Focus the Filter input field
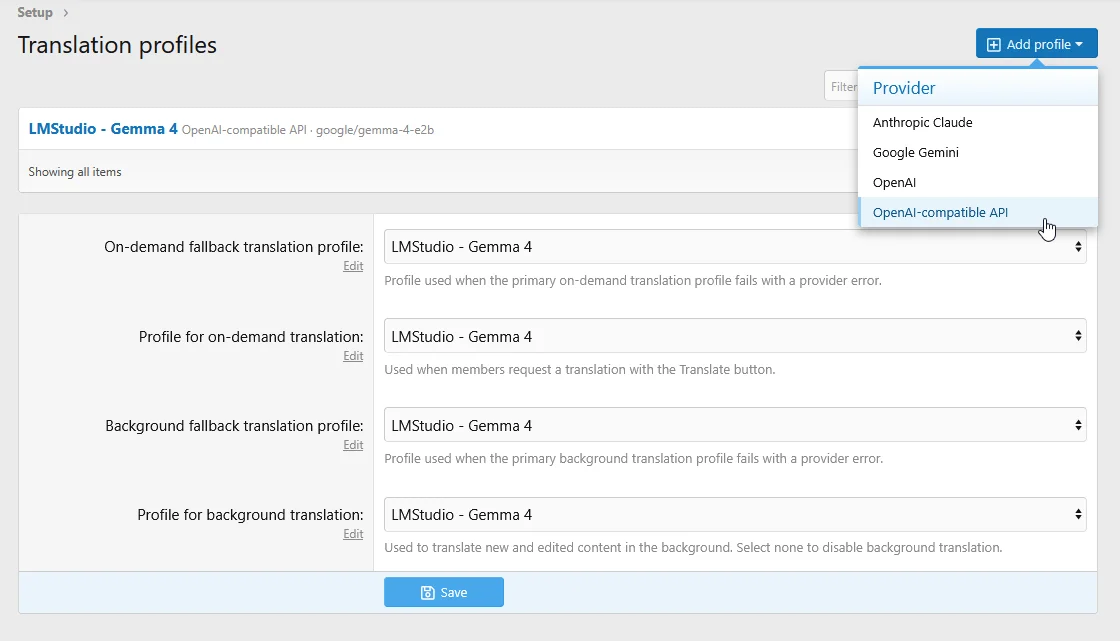1120x641 pixels. 841,86
